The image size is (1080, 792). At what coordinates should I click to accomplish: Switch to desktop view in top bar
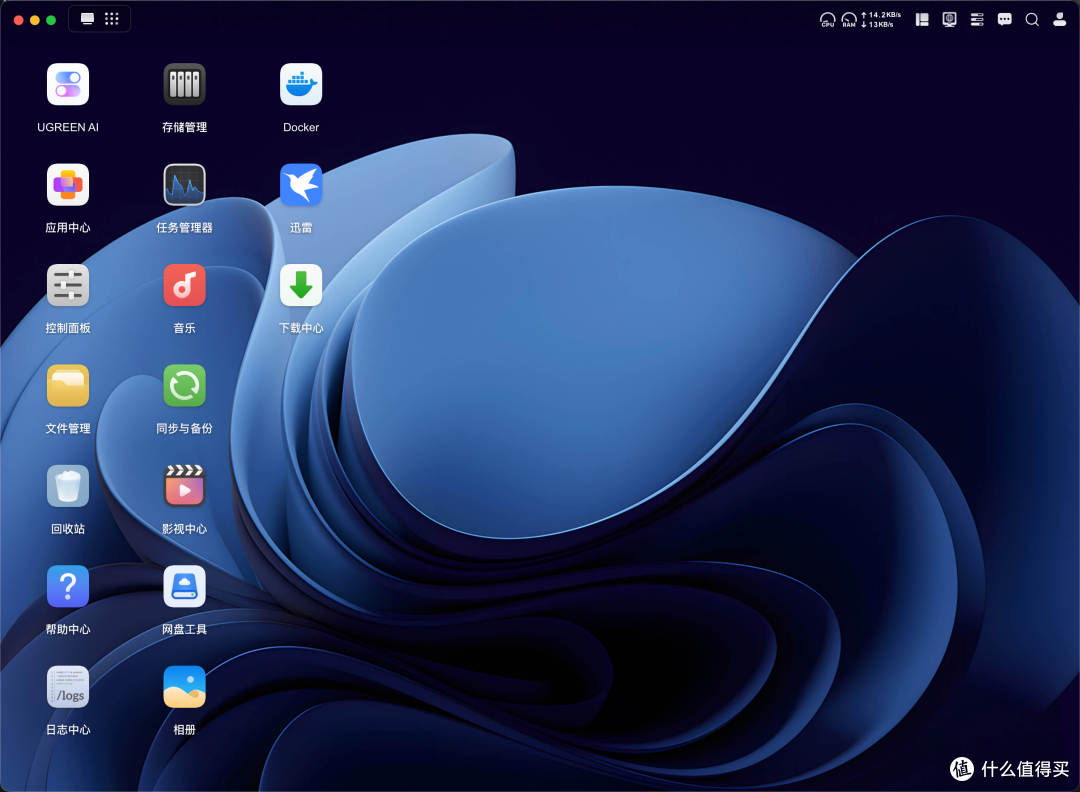[87, 19]
